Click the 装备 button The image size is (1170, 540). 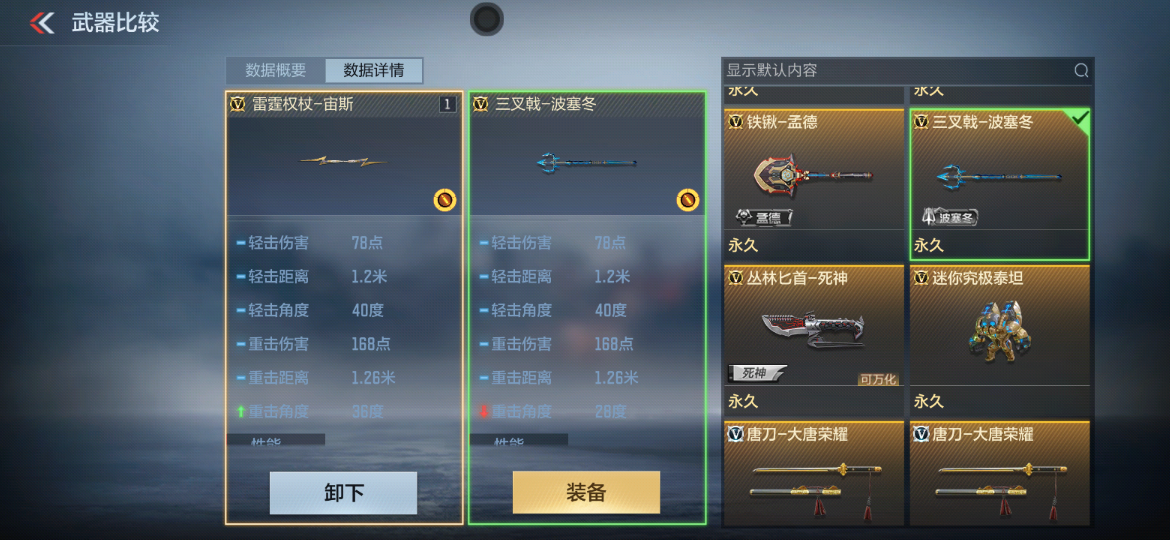tap(586, 492)
